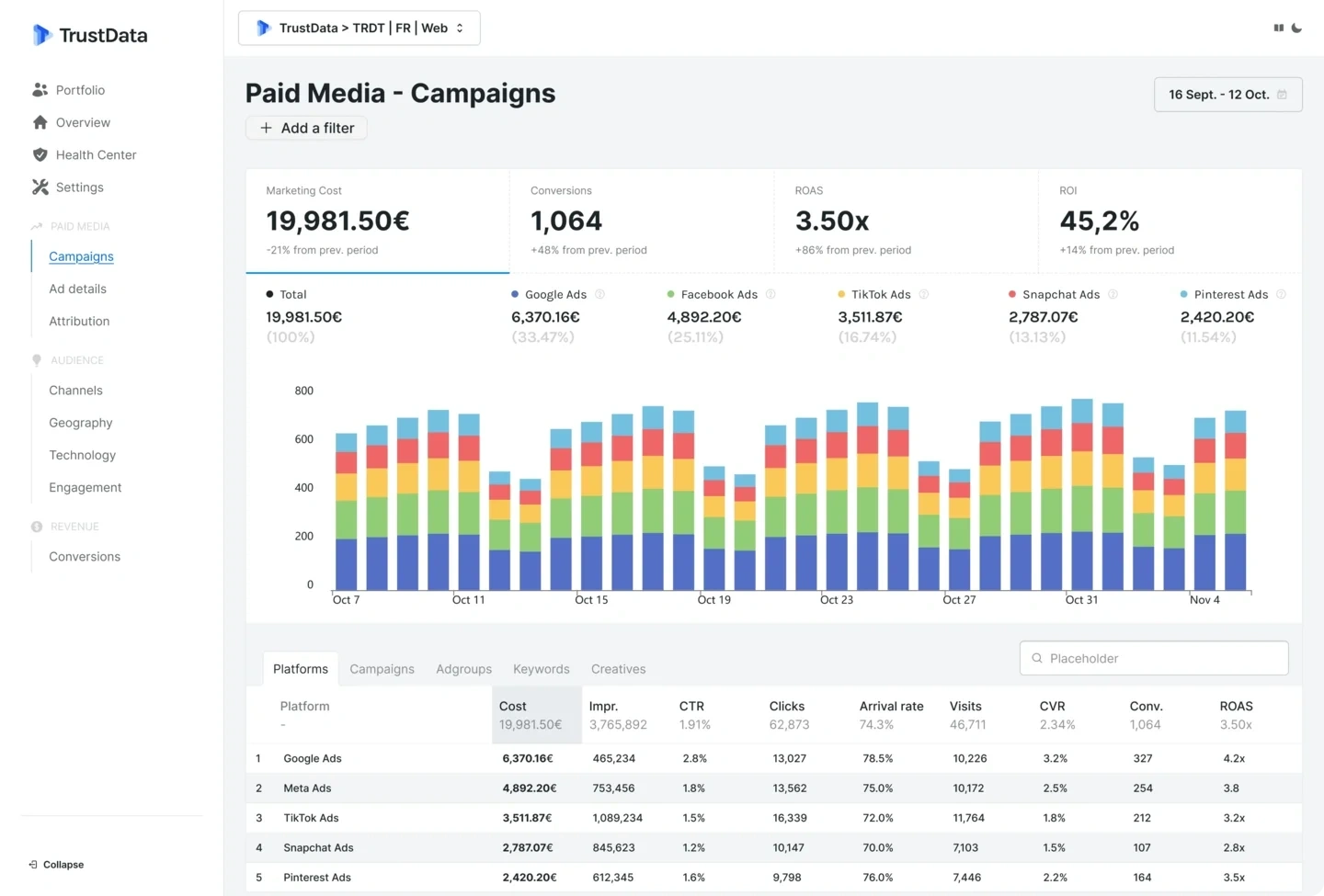This screenshot has width=1324, height=896.
Task: Toggle the Google Ads series in the chart legend
Action: (x=555, y=294)
